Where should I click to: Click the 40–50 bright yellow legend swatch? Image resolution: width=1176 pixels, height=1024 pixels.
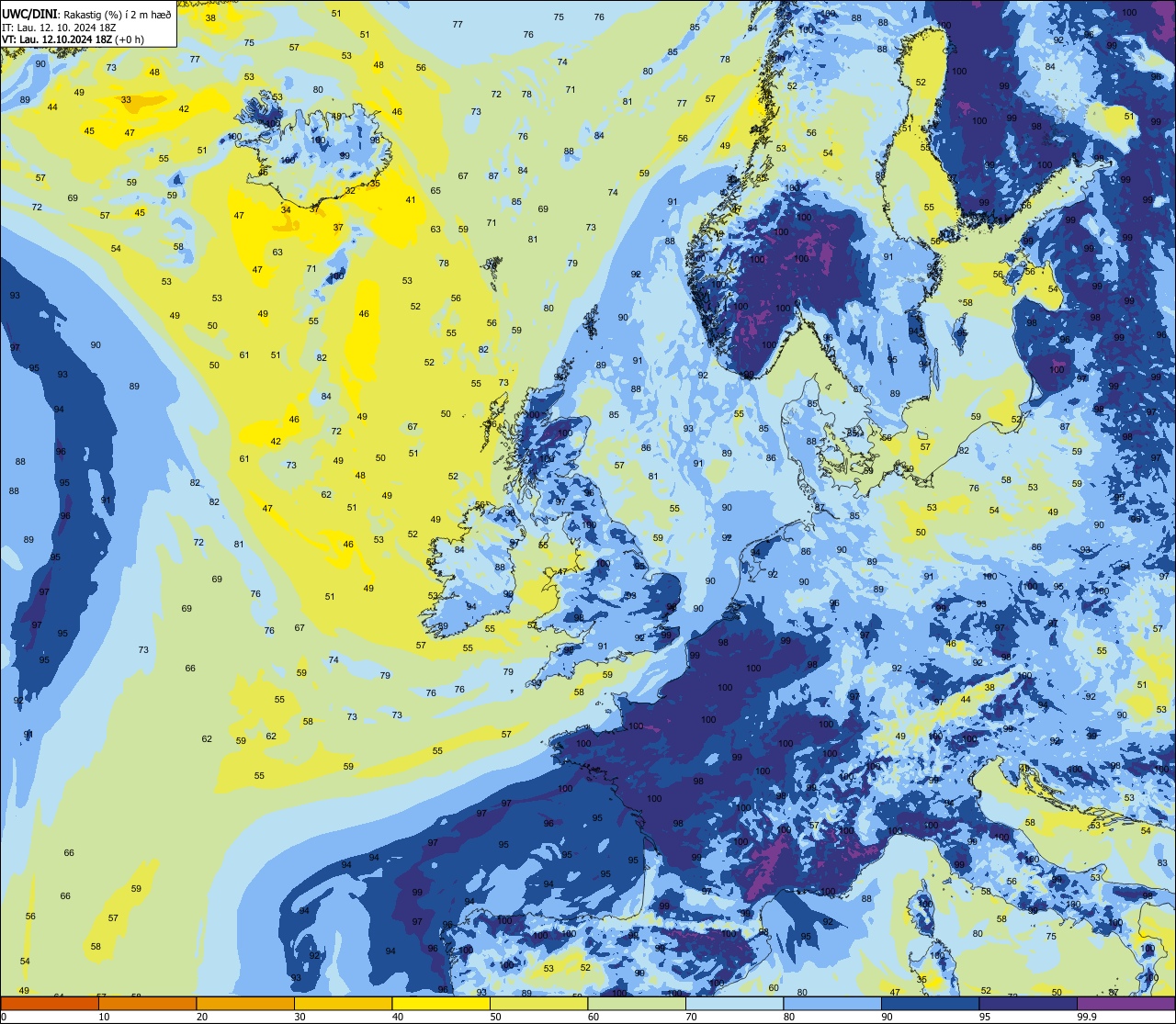coord(441,1003)
